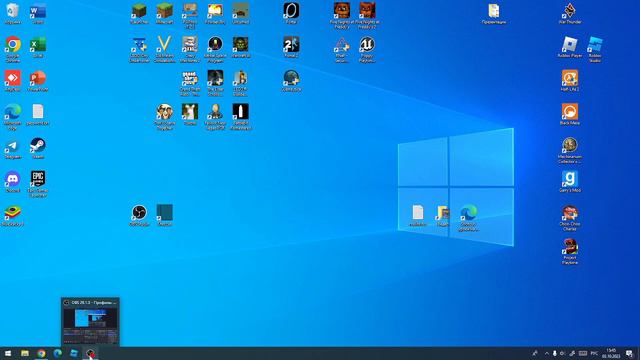Viewport: 640px width, 360px height.
Task: Select the Portal game shortcut
Action: 291,13
